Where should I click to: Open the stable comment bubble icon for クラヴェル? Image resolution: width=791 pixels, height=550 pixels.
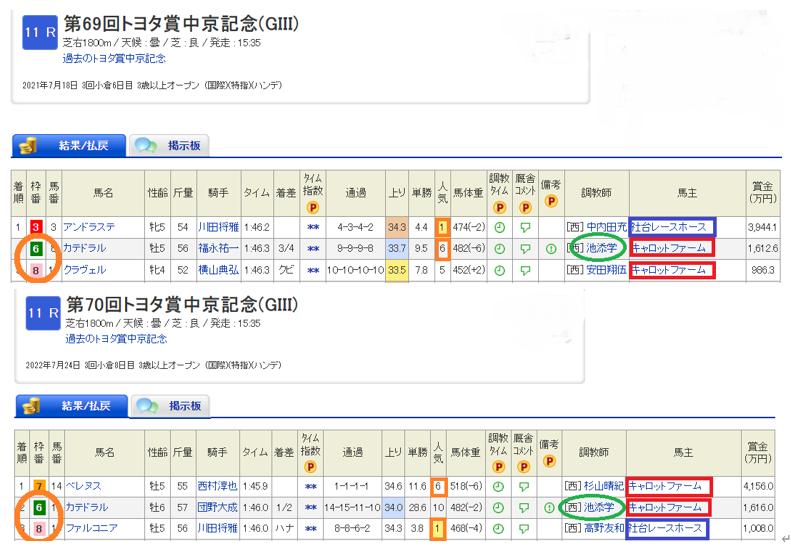tap(523, 270)
